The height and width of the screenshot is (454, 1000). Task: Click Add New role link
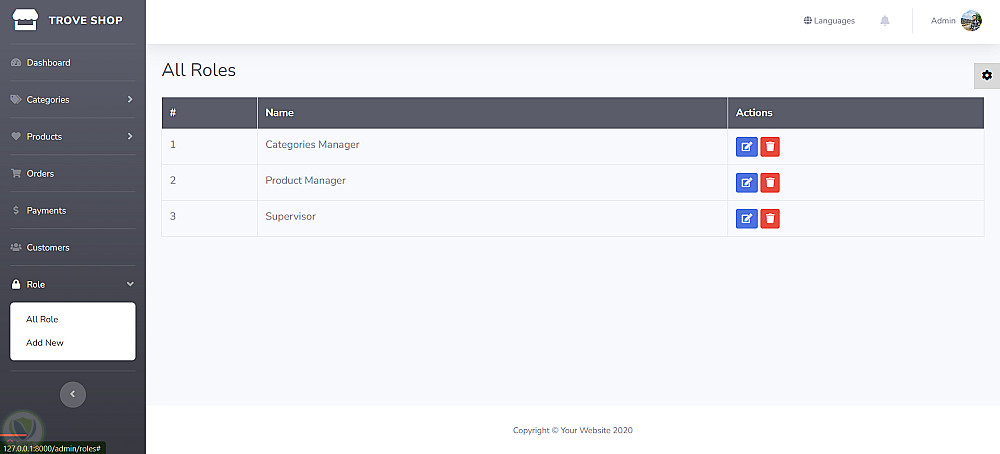pos(45,343)
